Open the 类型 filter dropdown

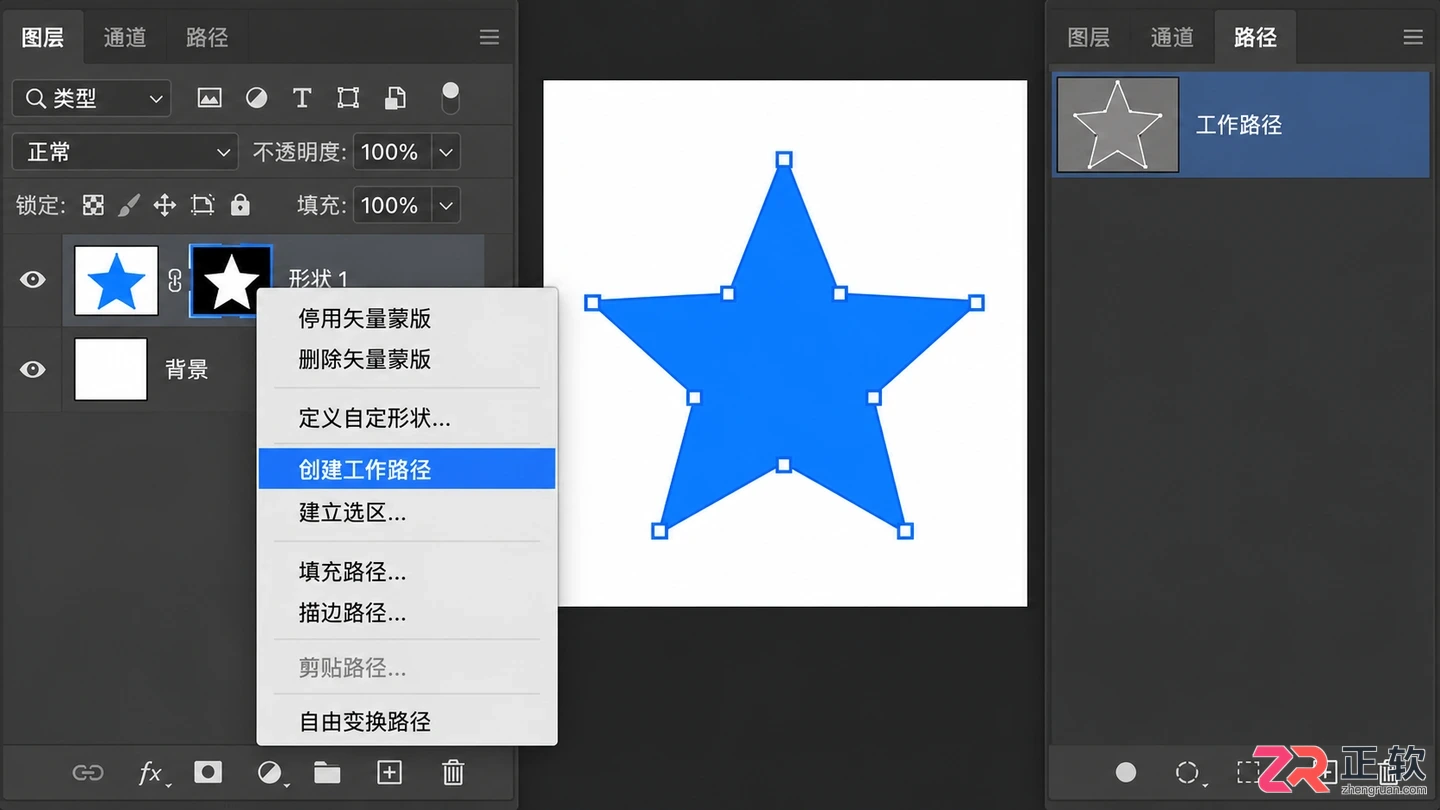click(x=92, y=98)
